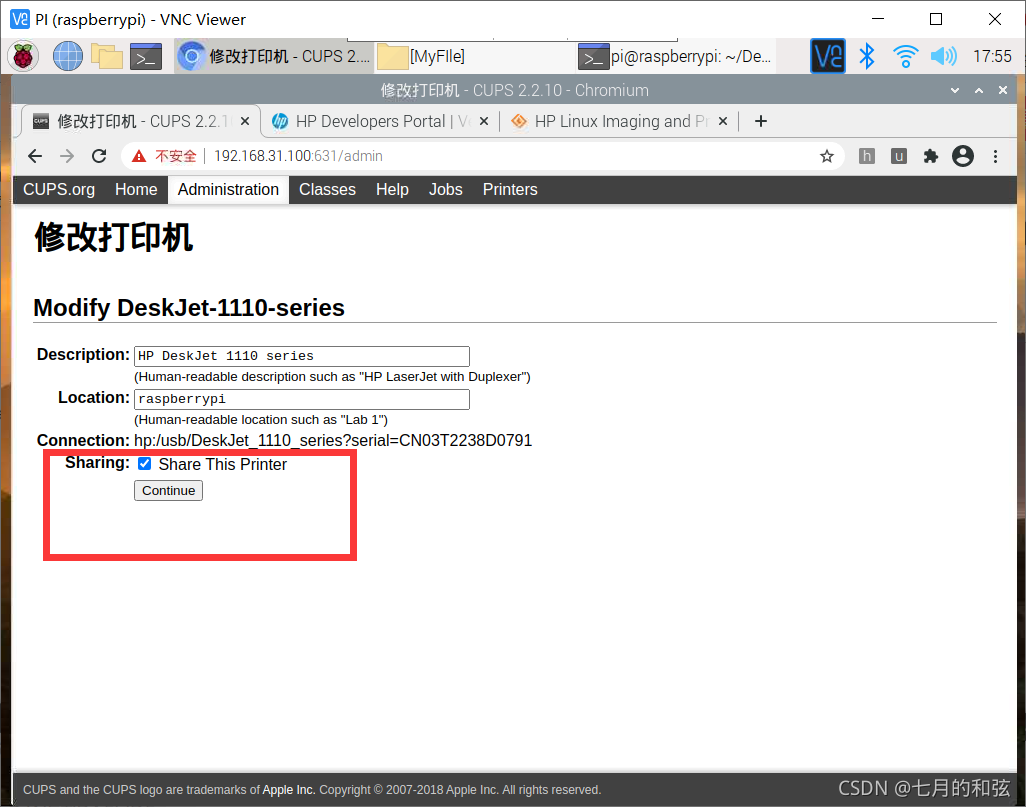Open the CUPS.org nav link
The height and width of the screenshot is (807, 1026).
point(59,189)
